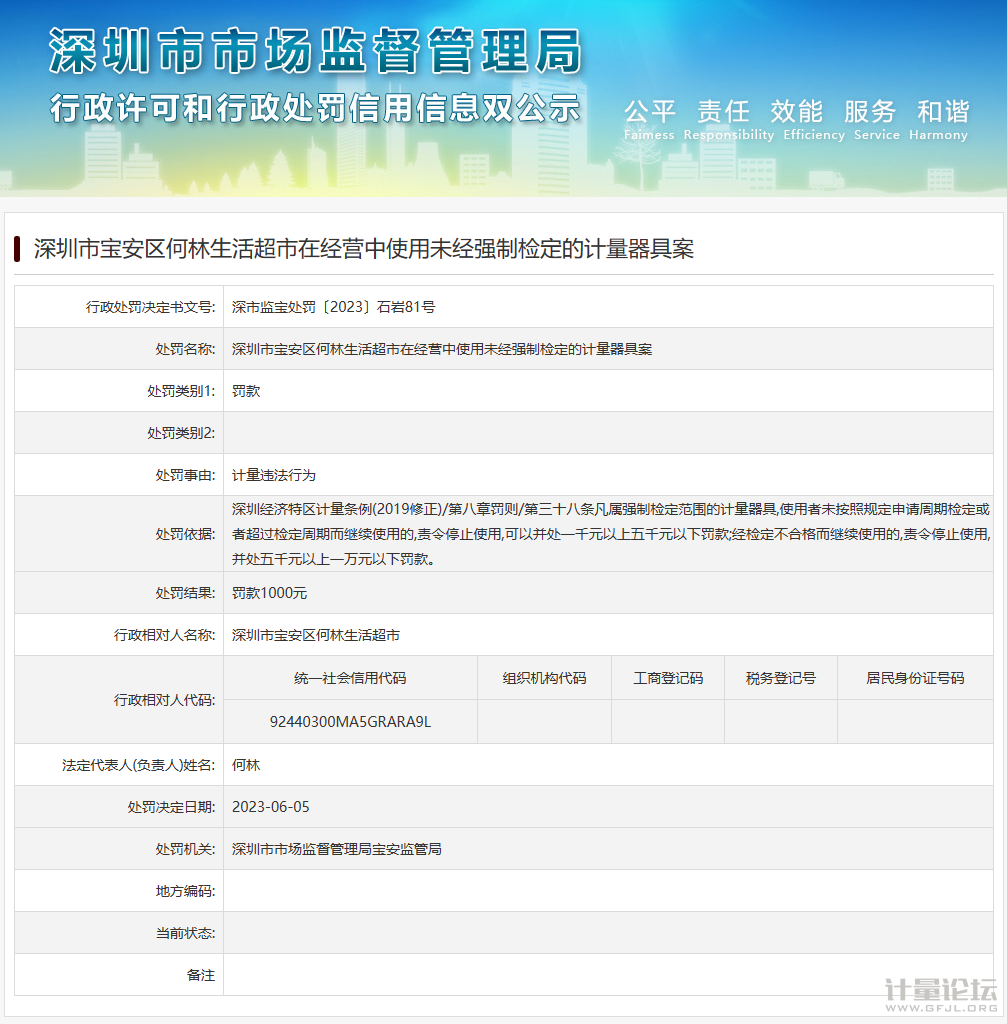Click the dark red title bar marker
The width and height of the screenshot is (1007, 1024).
coord(18,249)
